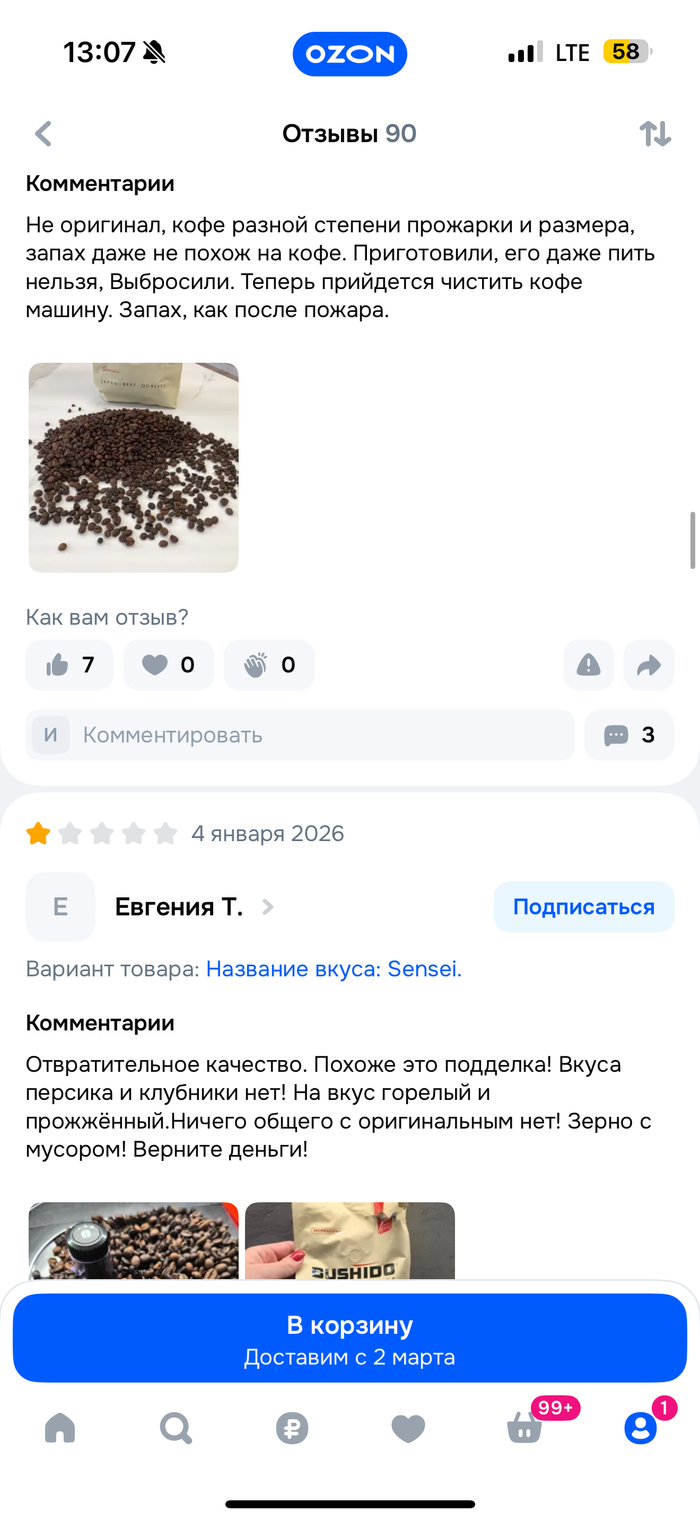Open Favorites heart tab
The height and width of the screenshot is (1521, 700).
click(x=408, y=1428)
